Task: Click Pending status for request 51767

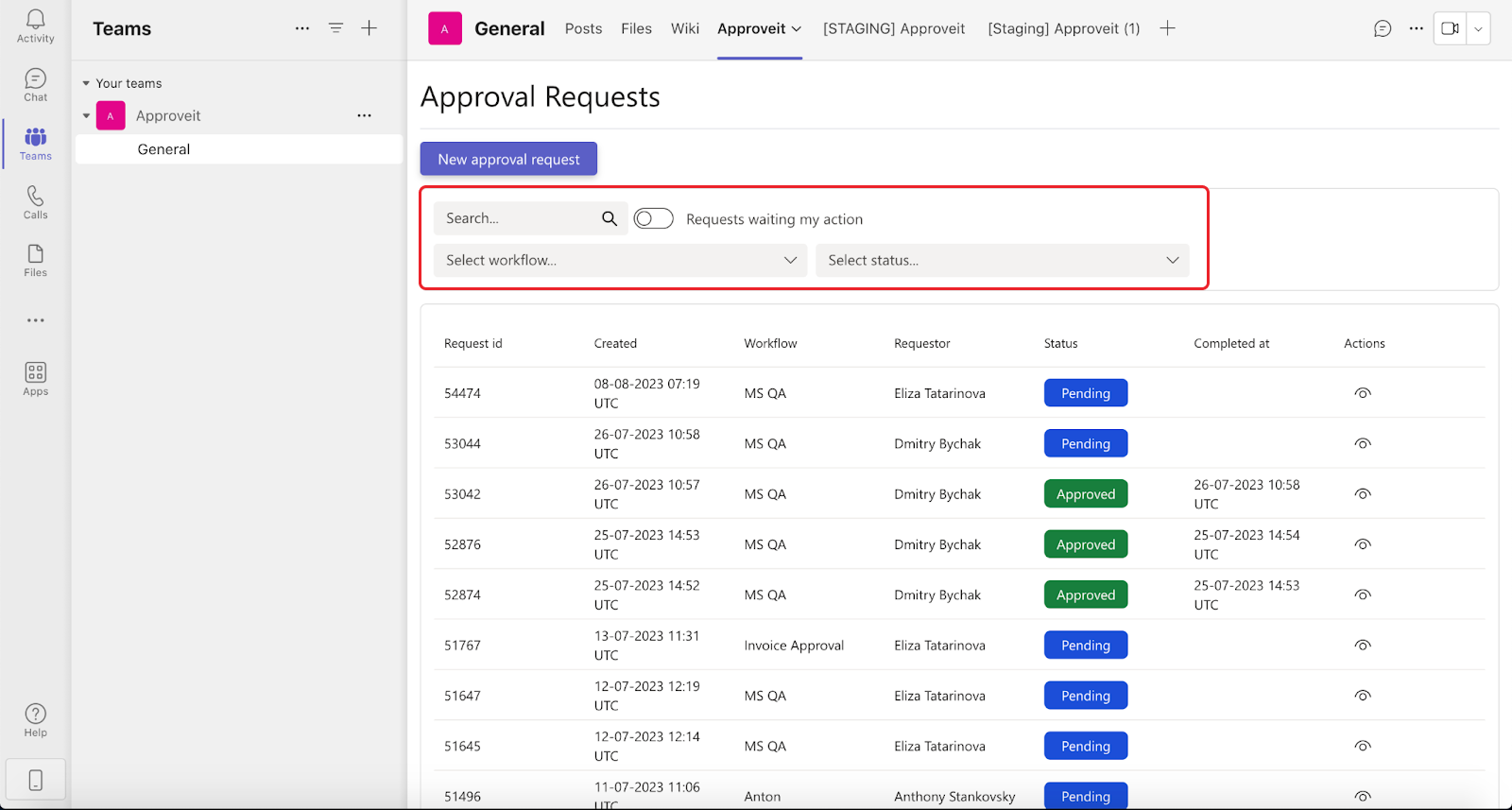Action: tap(1086, 646)
